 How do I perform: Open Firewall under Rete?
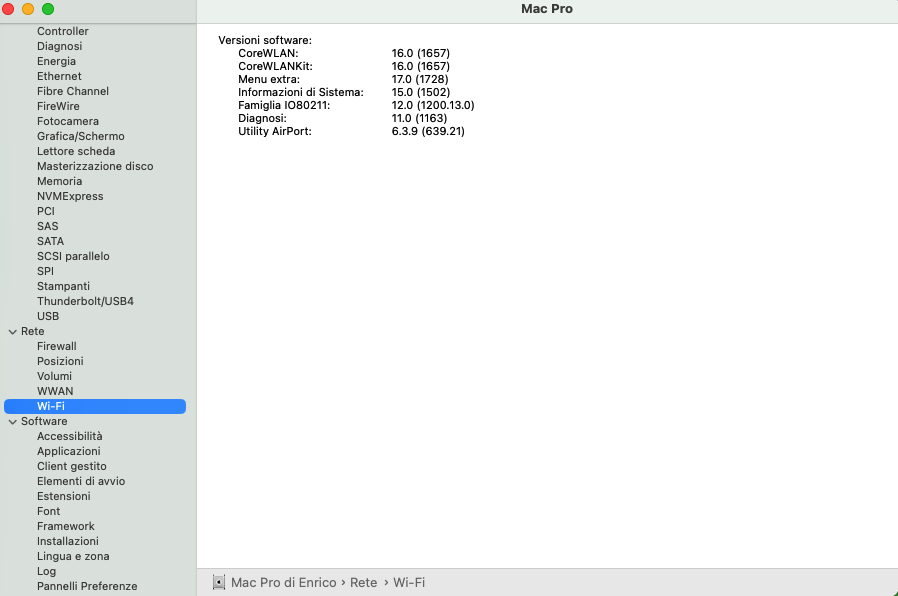tap(57, 346)
